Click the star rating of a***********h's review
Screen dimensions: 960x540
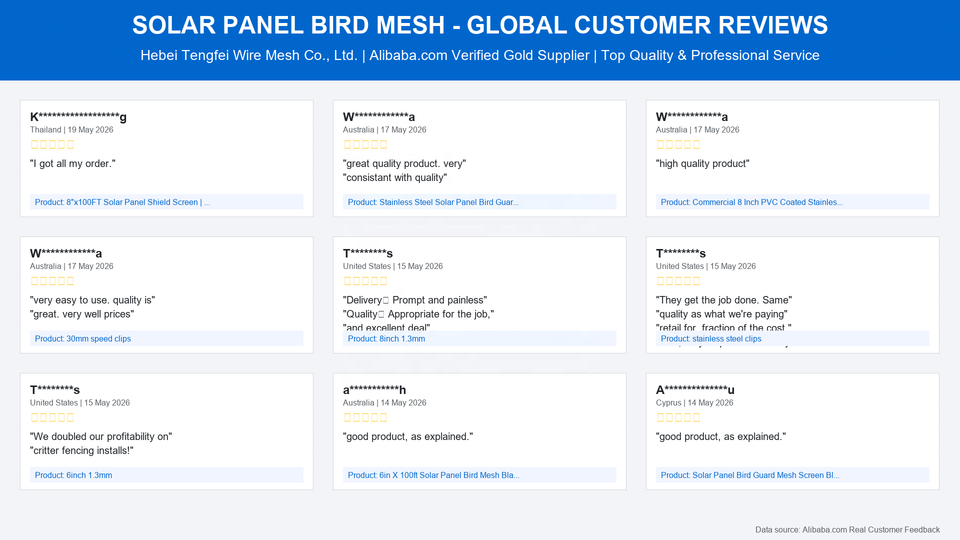(x=365, y=418)
